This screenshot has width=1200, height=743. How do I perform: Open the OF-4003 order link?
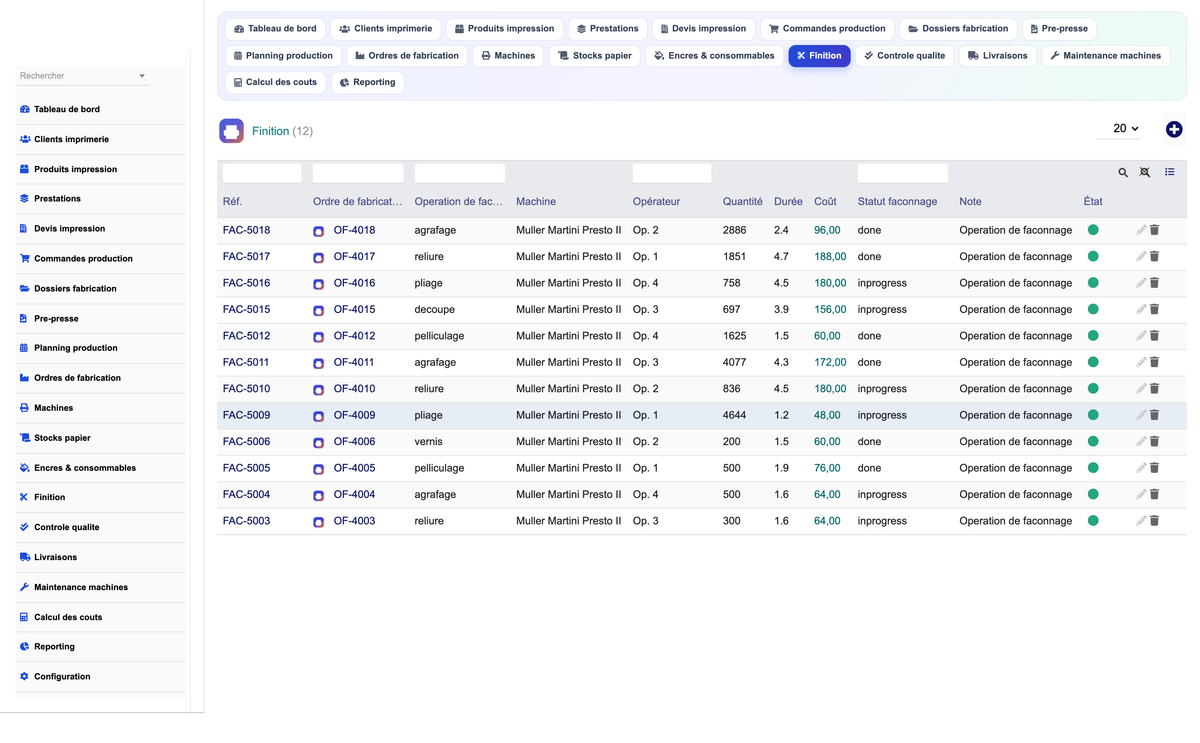(354, 521)
